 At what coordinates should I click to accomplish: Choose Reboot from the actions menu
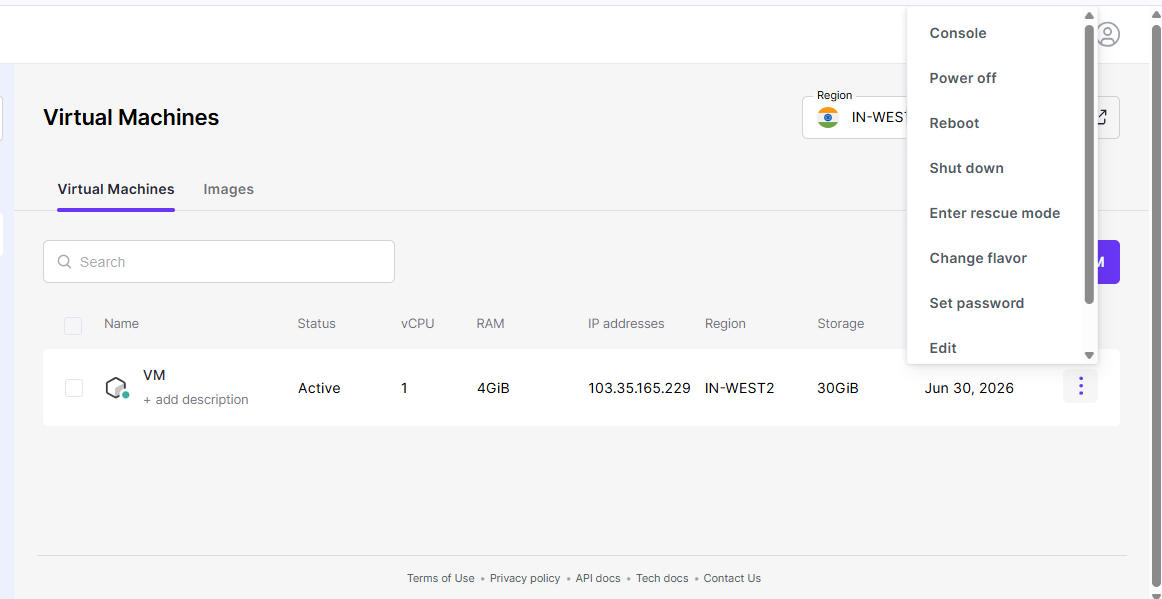tap(954, 123)
